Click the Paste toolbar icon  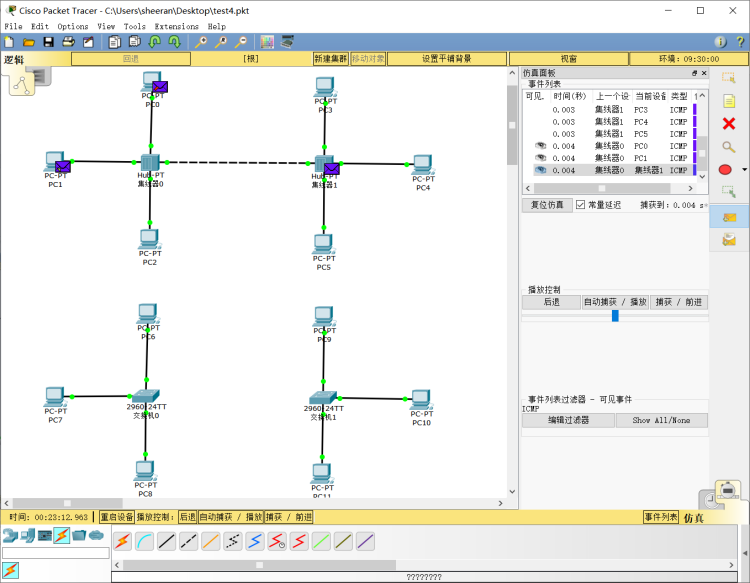[134, 42]
